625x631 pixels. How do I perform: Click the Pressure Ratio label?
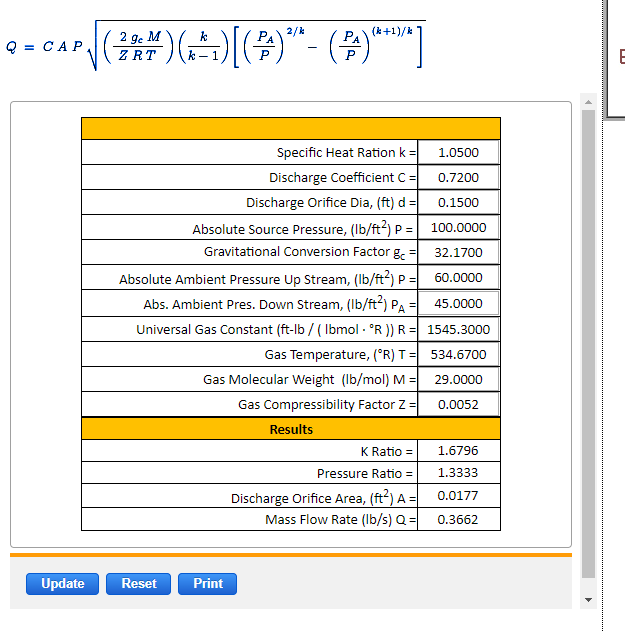pyautogui.click(x=365, y=473)
